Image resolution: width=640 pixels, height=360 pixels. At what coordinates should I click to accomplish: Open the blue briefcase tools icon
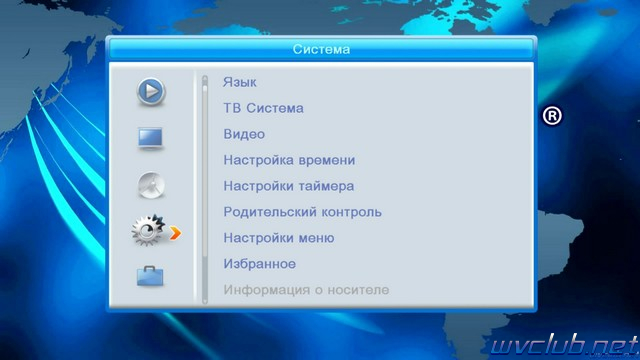[x=150, y=276]
